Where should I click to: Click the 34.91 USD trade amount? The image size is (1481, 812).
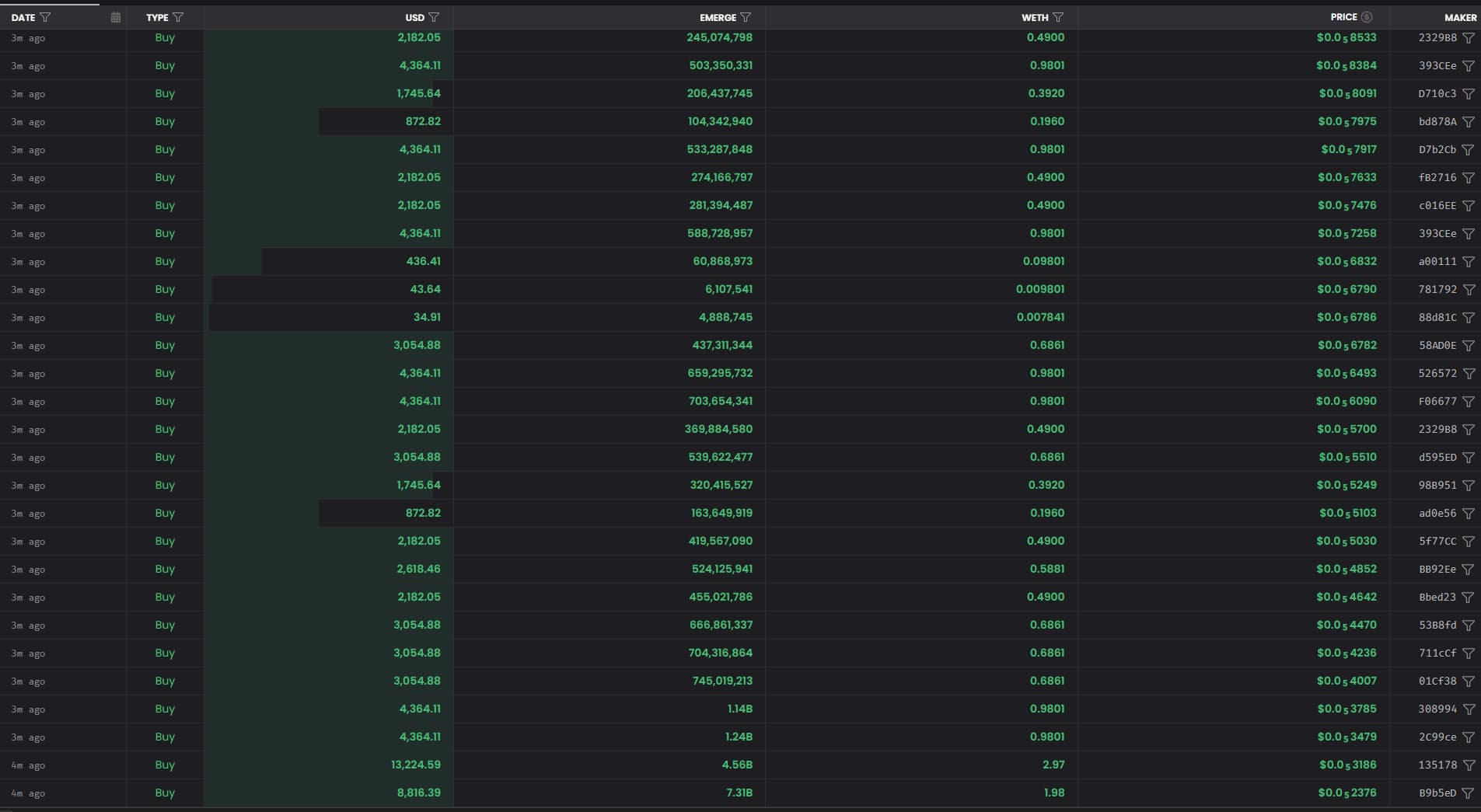coord(427,318)
